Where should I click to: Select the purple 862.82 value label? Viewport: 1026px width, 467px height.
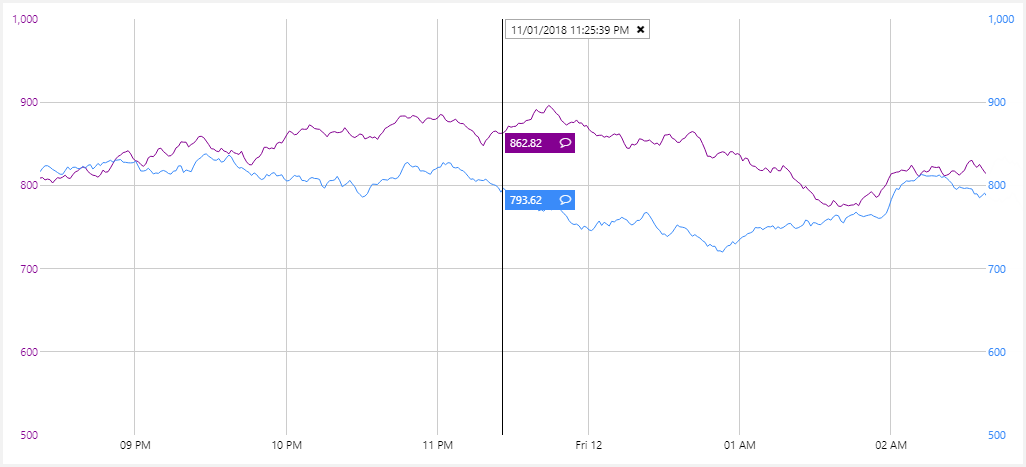click(x=527, y=143)
